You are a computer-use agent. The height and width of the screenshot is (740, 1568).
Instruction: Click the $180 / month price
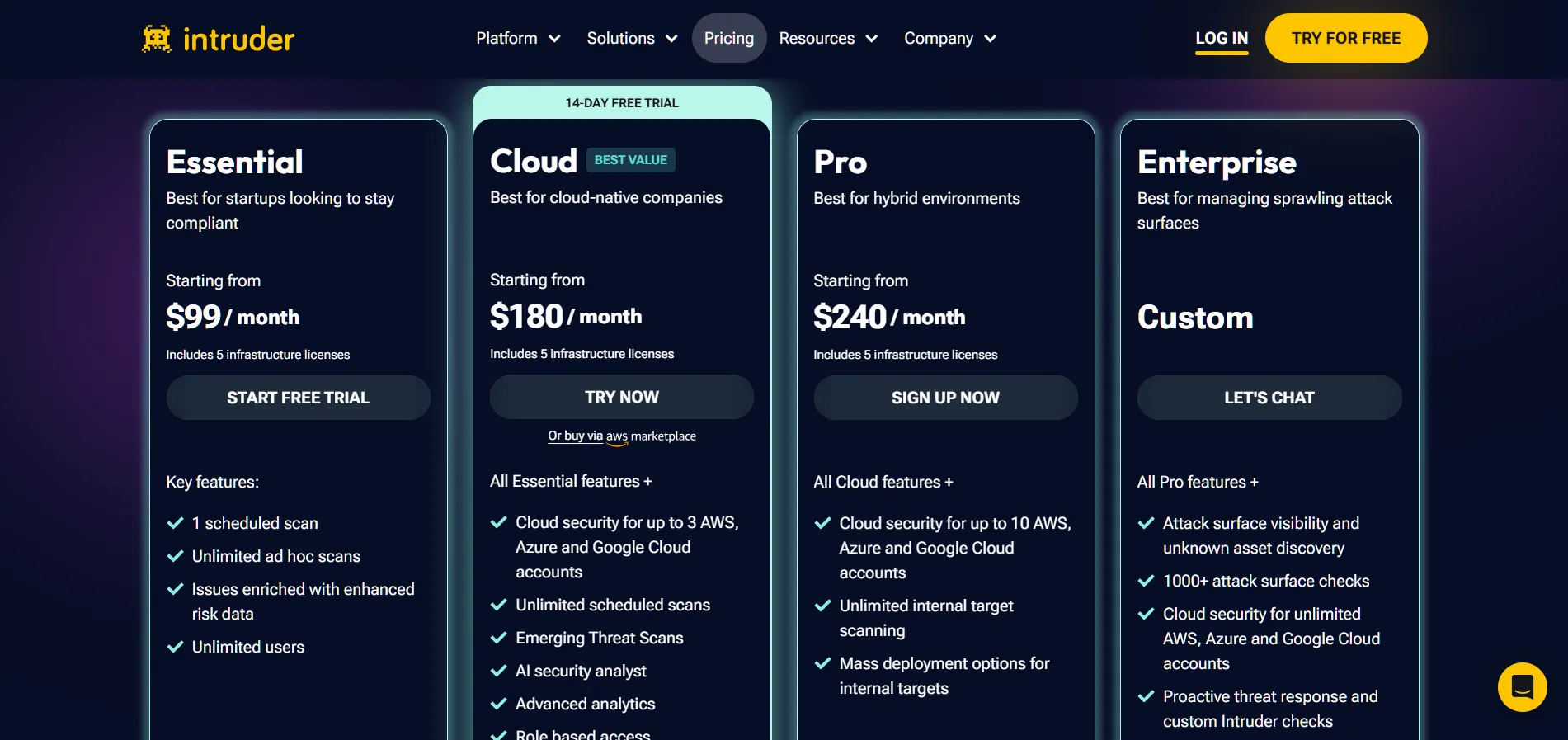tap(566, 316)
